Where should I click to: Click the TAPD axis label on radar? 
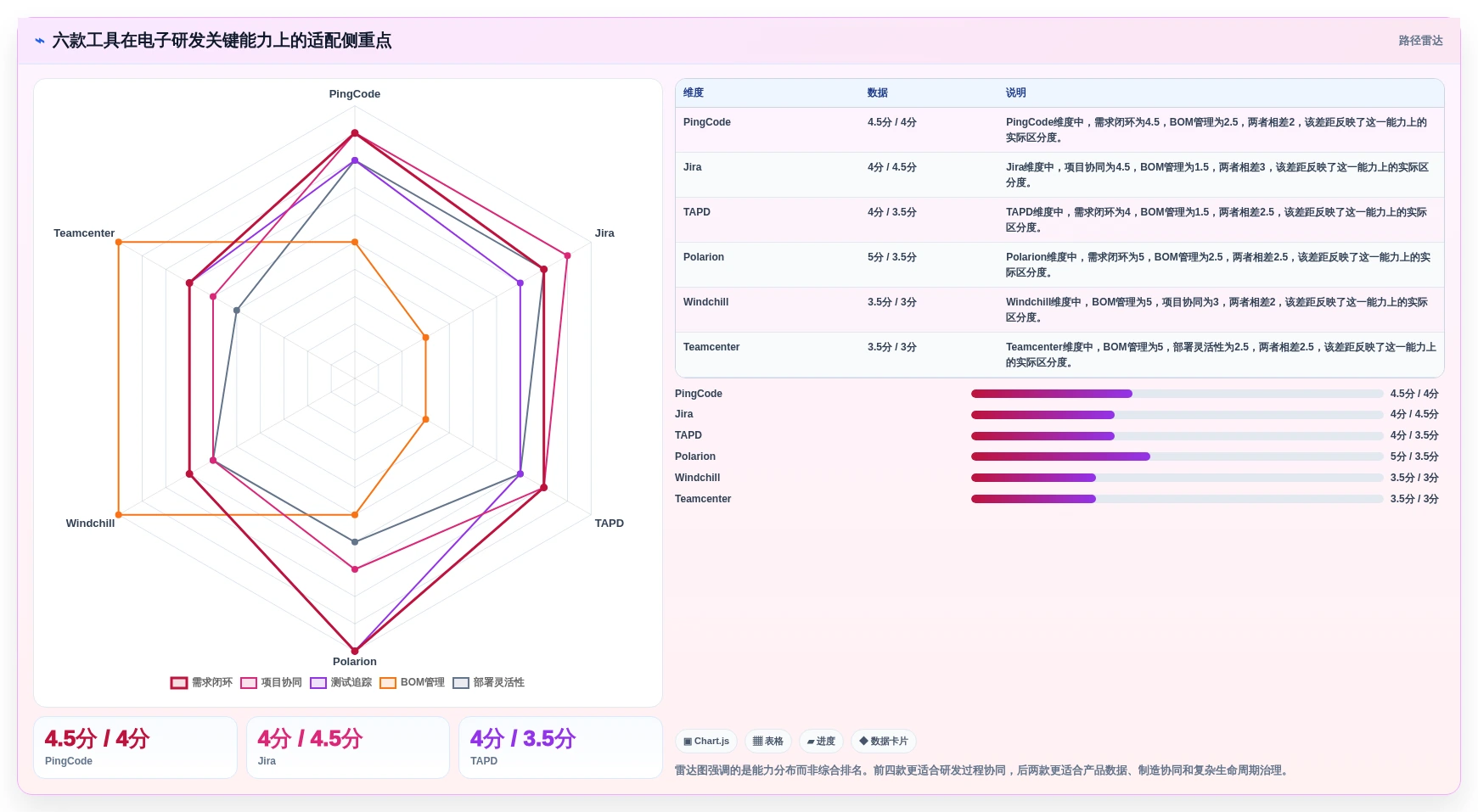[610, 524]
